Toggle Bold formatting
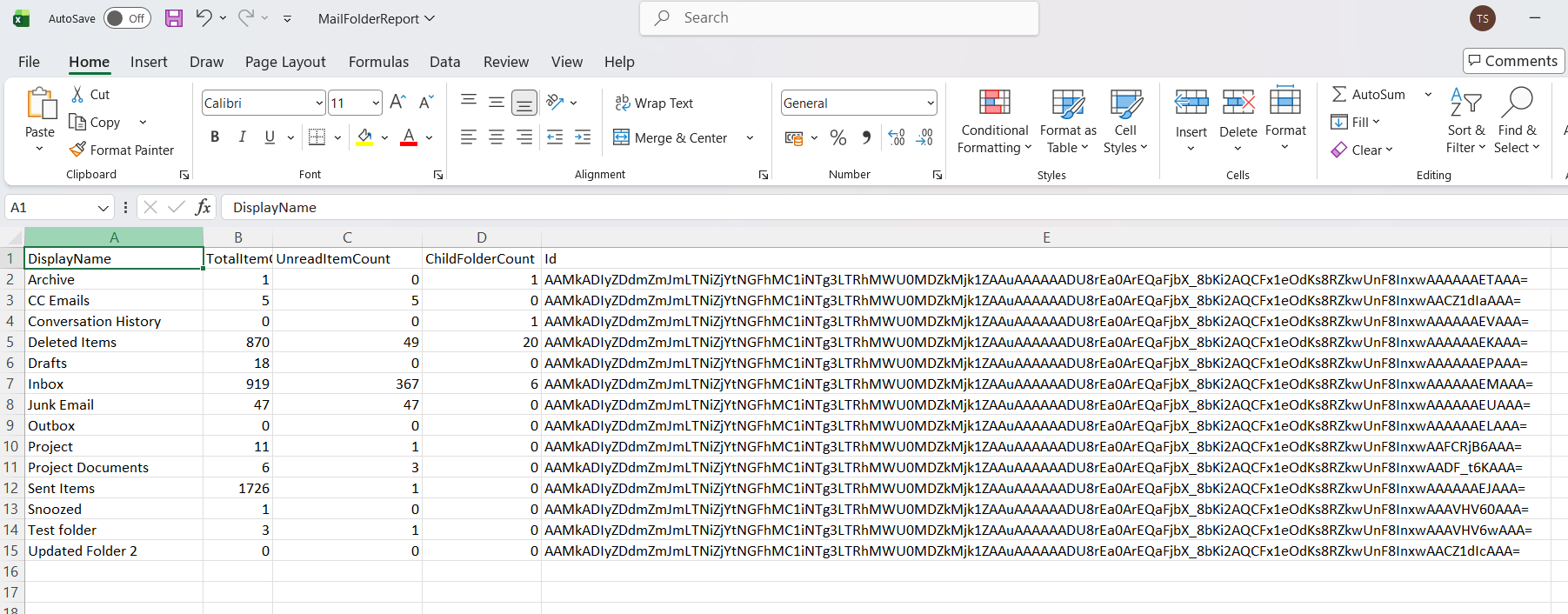This screenshot has height=614, width=1568. point(215,137)
